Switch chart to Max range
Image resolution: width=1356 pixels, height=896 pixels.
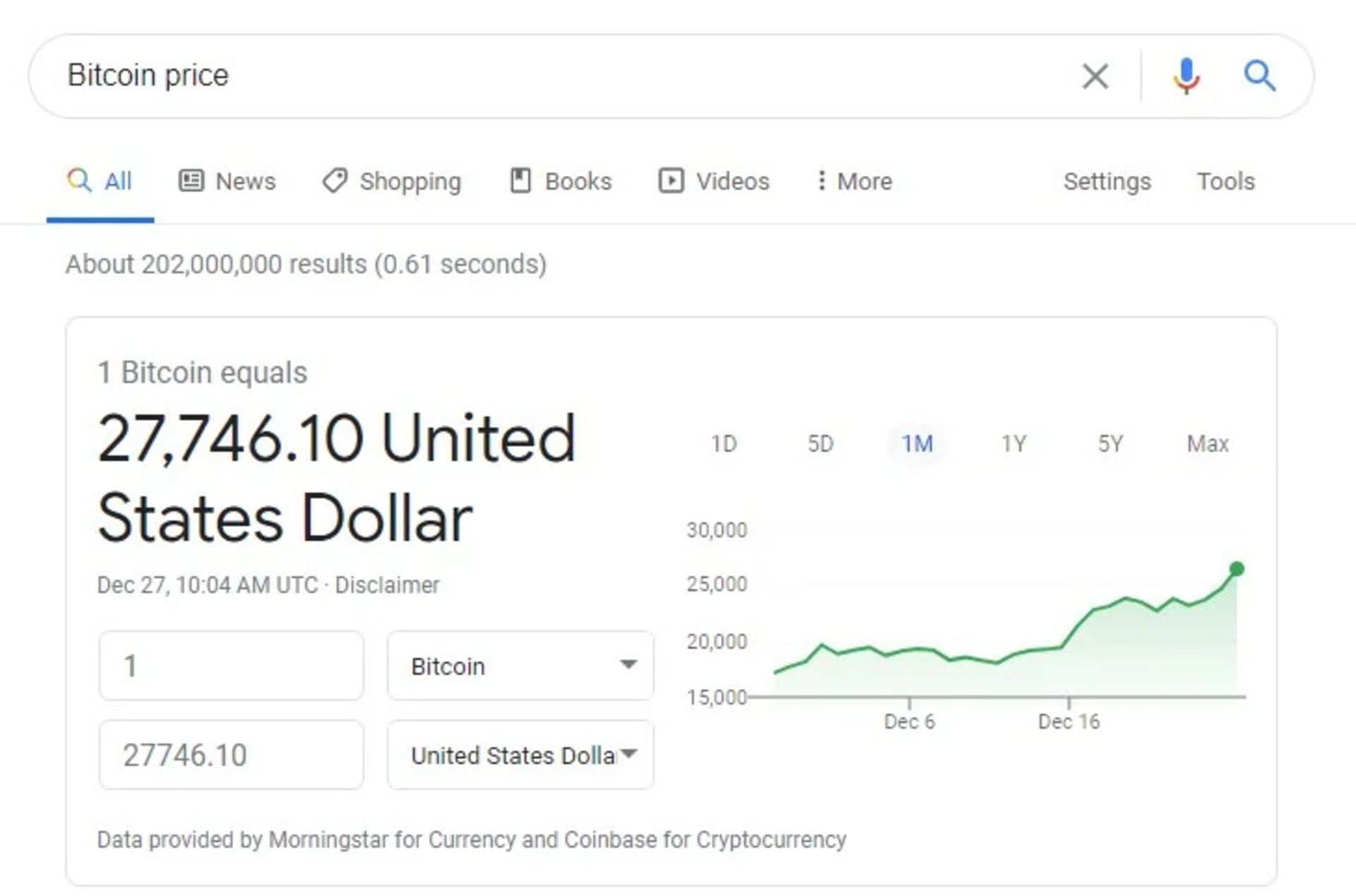[1209, 443]
